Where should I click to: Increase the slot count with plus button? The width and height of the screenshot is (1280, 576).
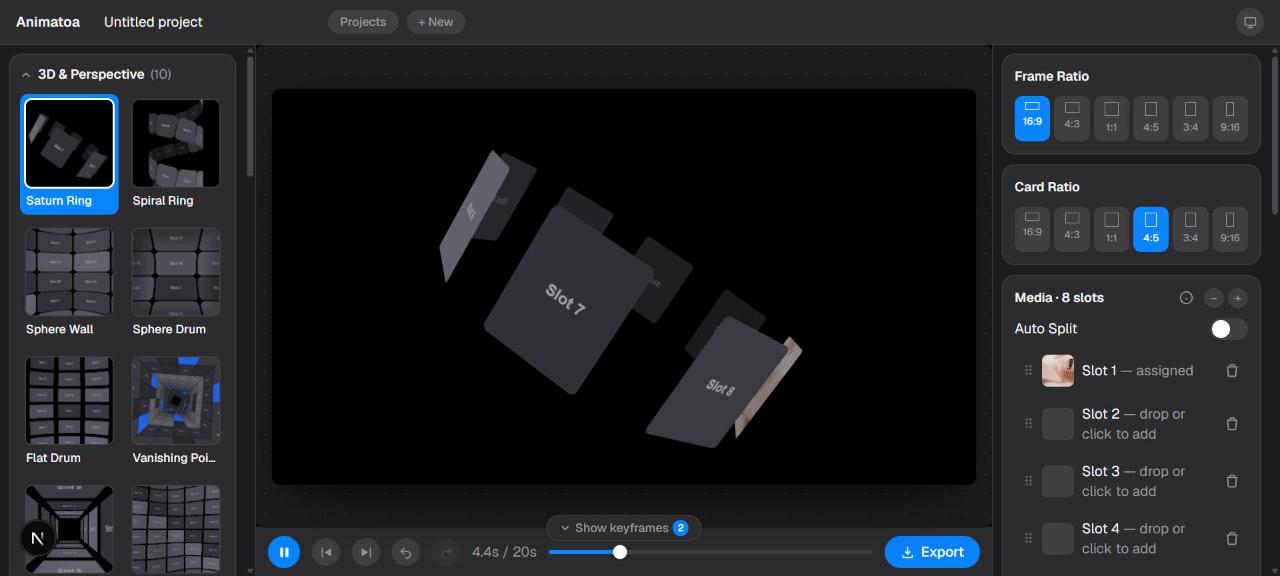point(1238,298)
